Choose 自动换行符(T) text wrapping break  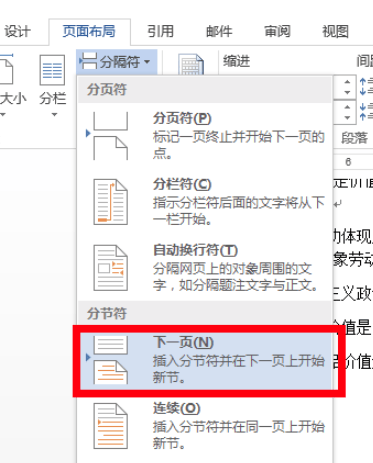(204, 268)
